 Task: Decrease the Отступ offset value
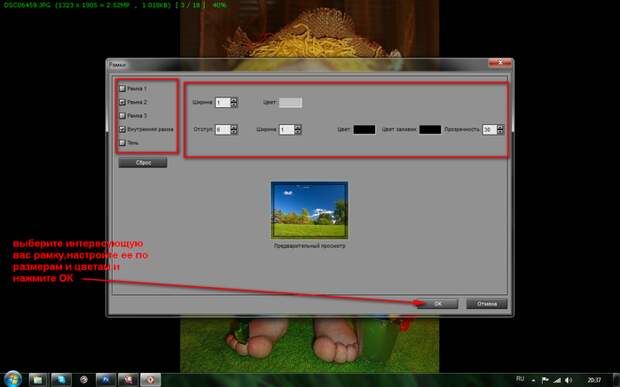[x=234, y=132]
